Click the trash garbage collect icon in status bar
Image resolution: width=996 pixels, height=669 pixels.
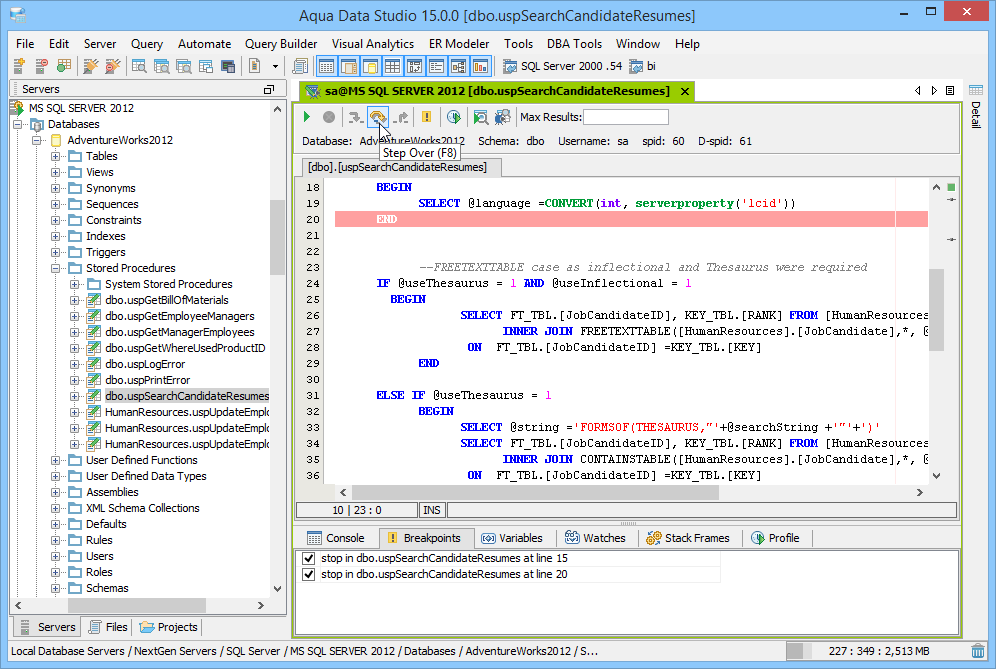(978, 651)
